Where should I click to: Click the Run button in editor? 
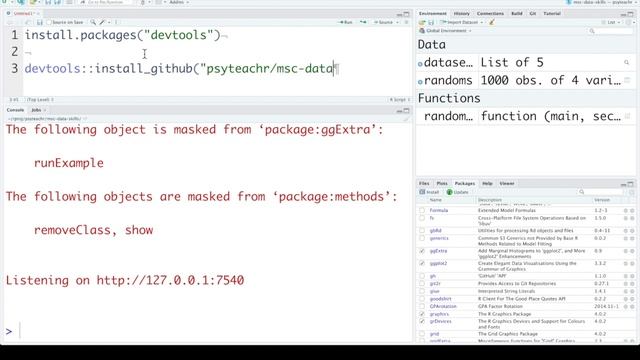click(x=346, y=22)
